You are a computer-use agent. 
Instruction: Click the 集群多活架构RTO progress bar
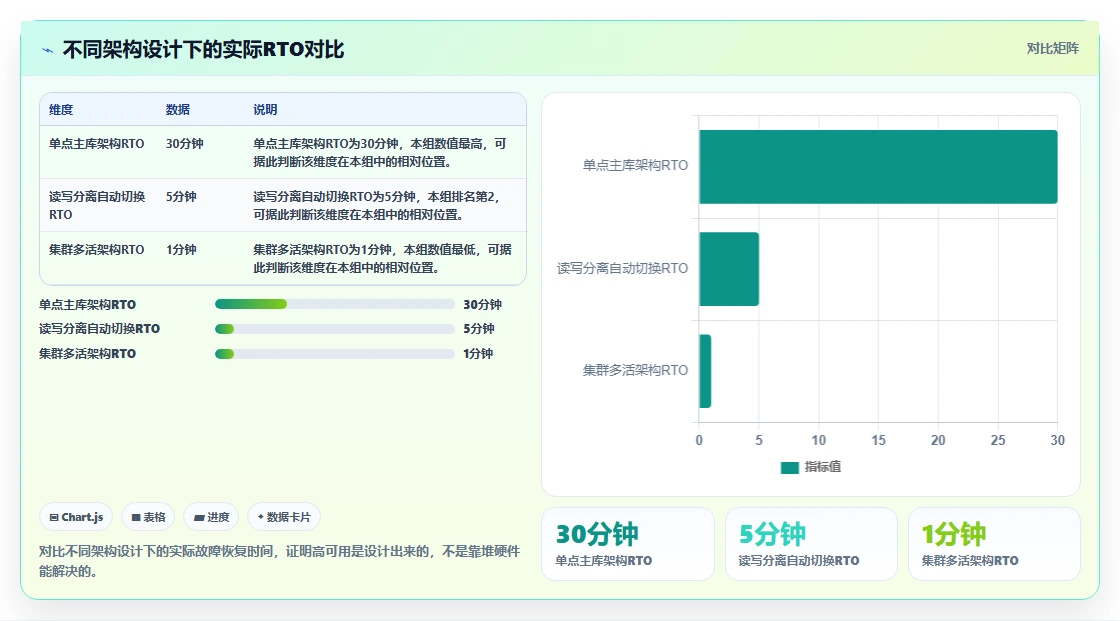pyautogui.click(x=334, y=354)
